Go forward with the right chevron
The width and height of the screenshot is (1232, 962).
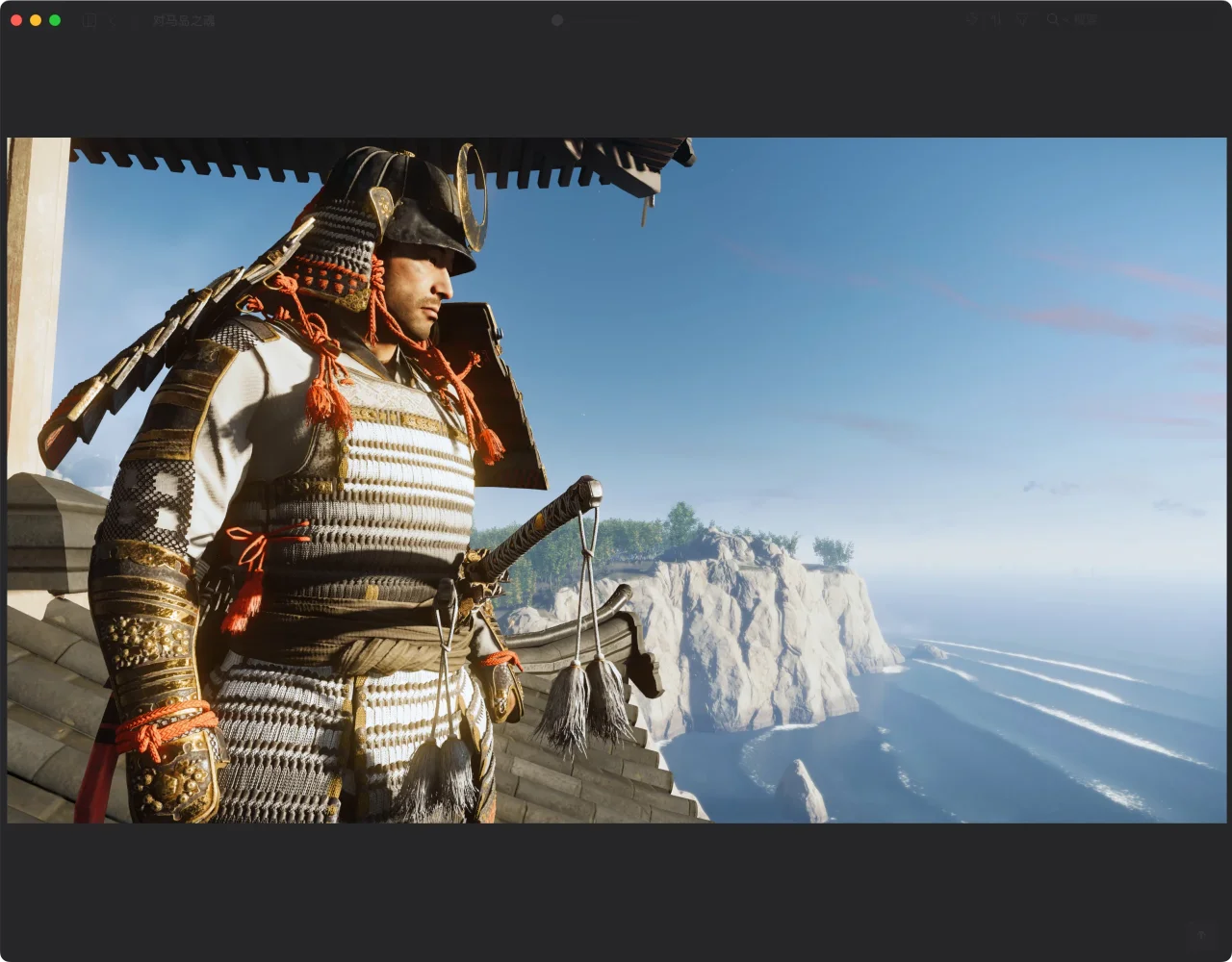134,20
